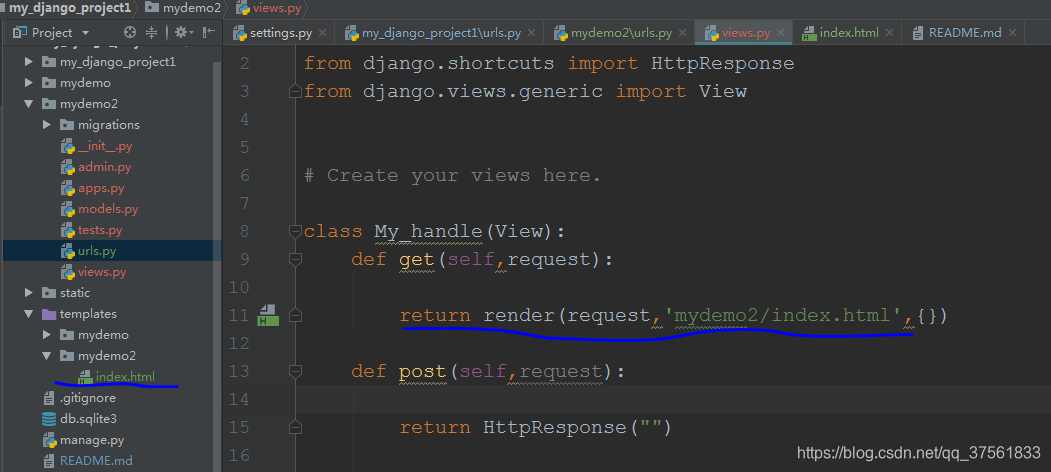
Task: Fold the class My_handle block on line 8
Action: pos(294,231)
